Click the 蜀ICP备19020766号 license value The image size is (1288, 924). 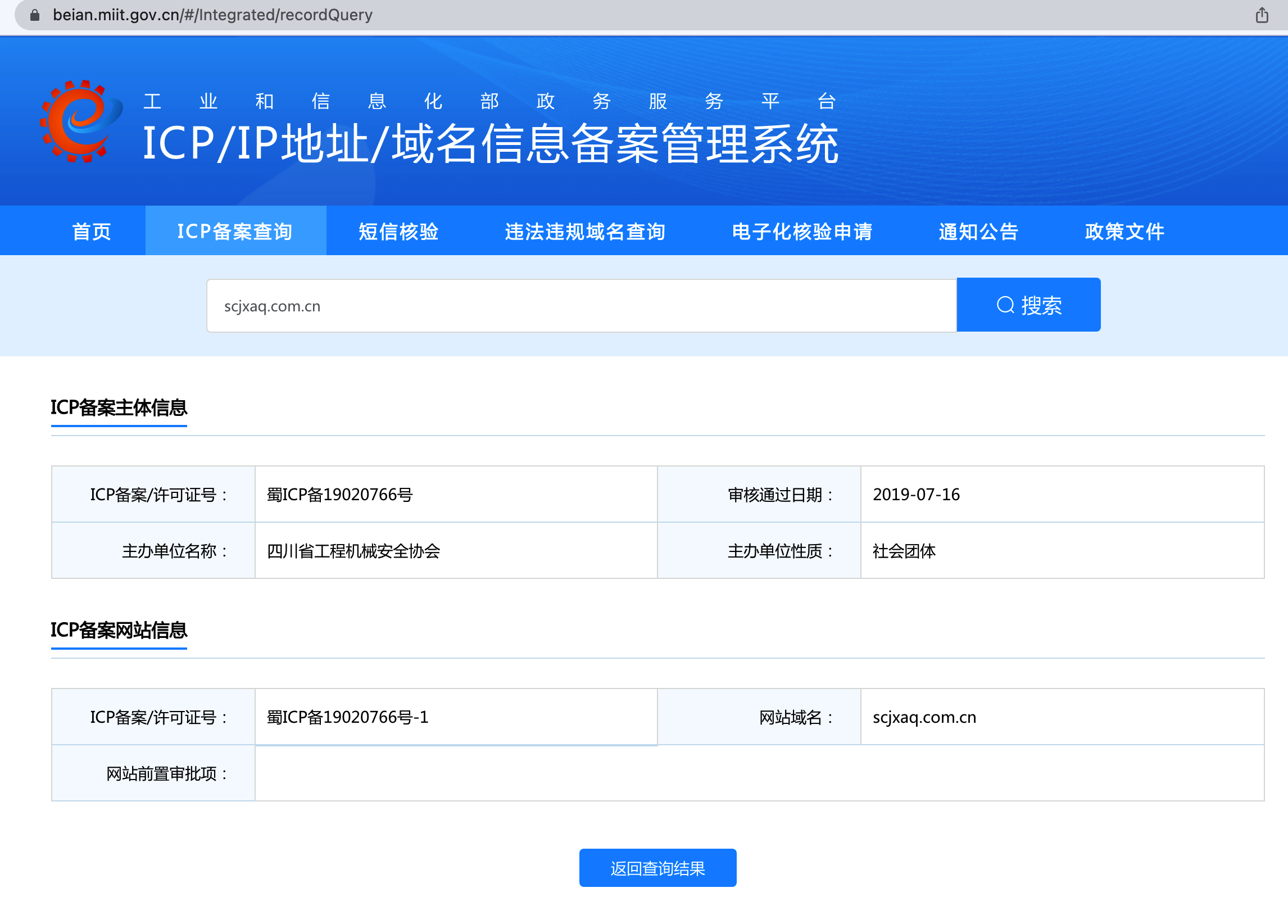[x=339, y=494]
